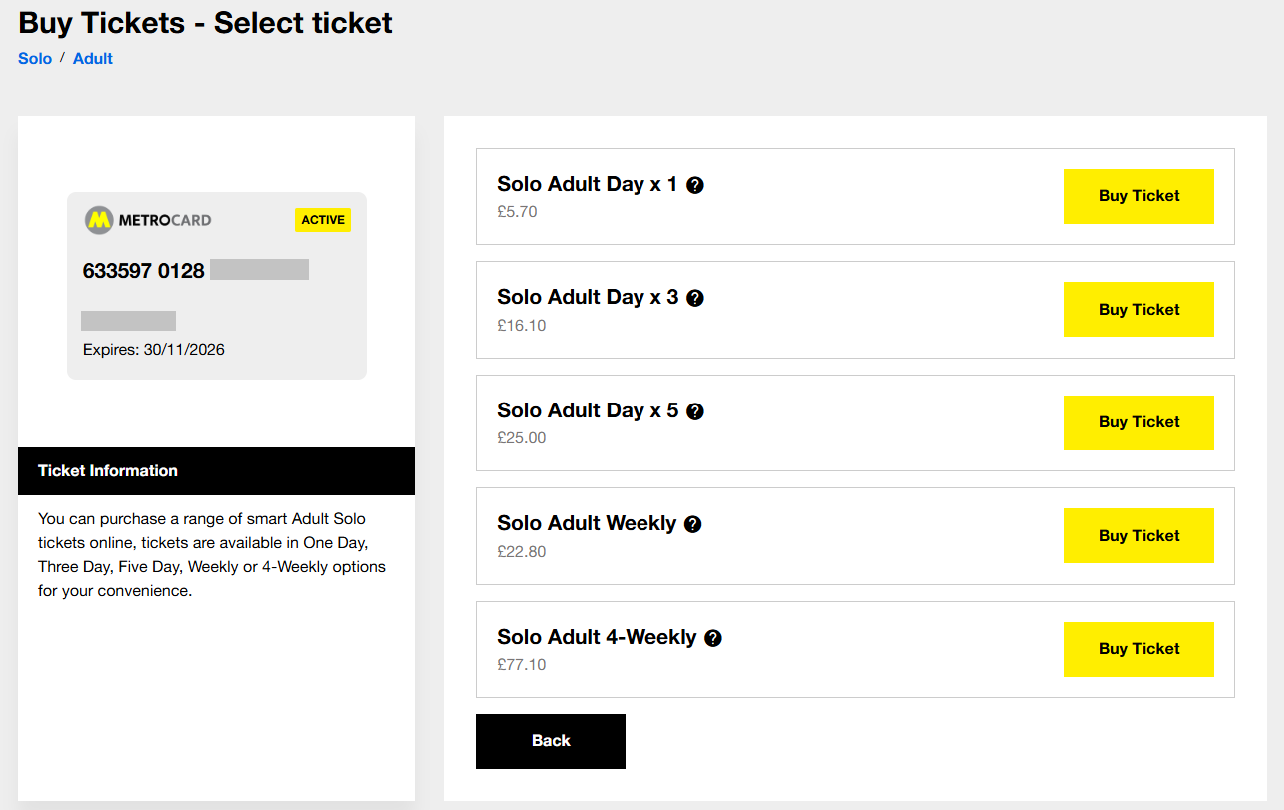Follow the Solo breadcrumb link
Viewport: 1284px width, 810px height.
35,58
